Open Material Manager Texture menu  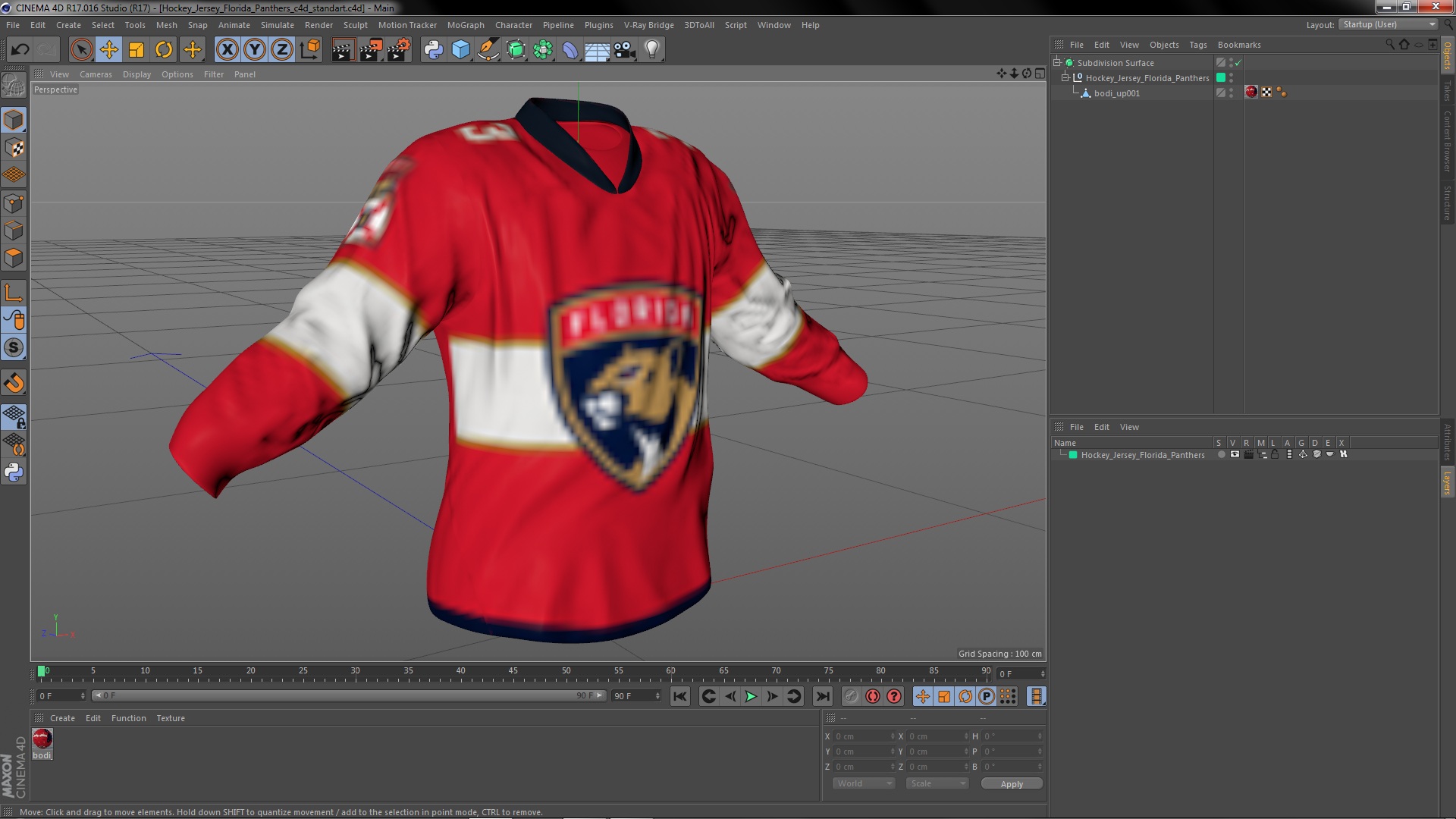[171, 718]
